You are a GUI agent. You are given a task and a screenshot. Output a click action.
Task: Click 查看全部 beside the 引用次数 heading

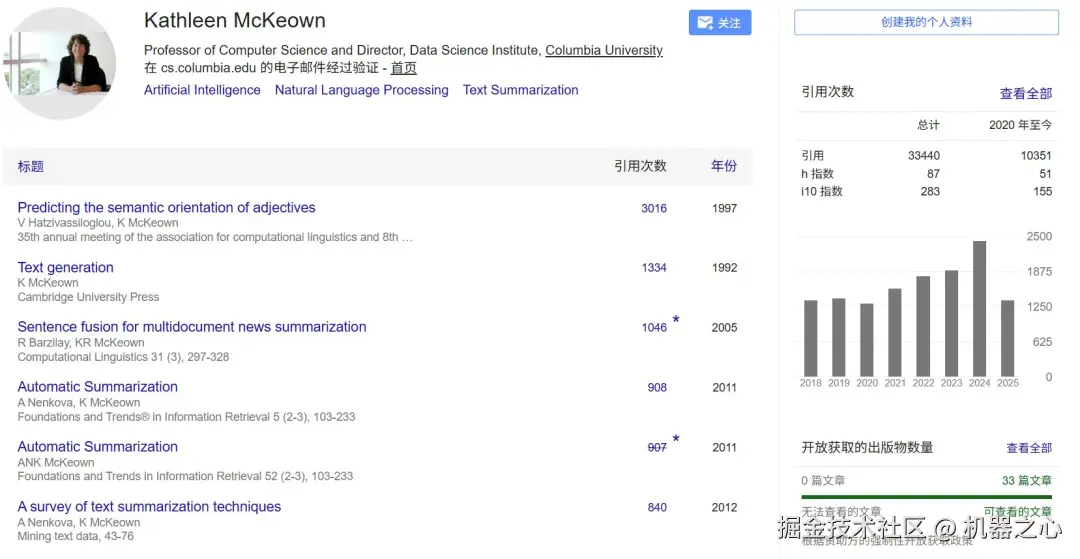pyautogui.click(x=1026, y=93)
